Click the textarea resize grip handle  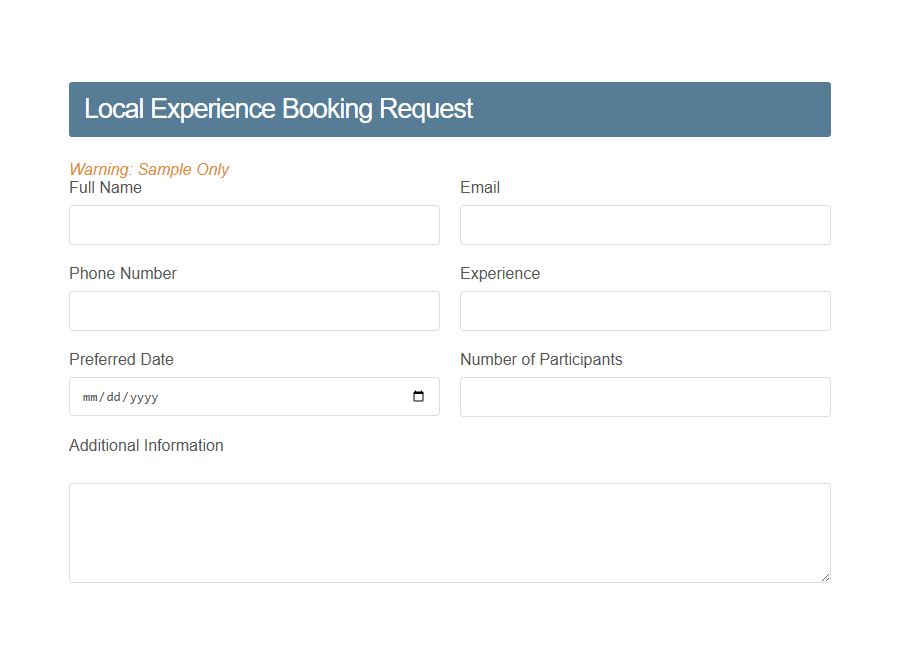tap(826, 576)
